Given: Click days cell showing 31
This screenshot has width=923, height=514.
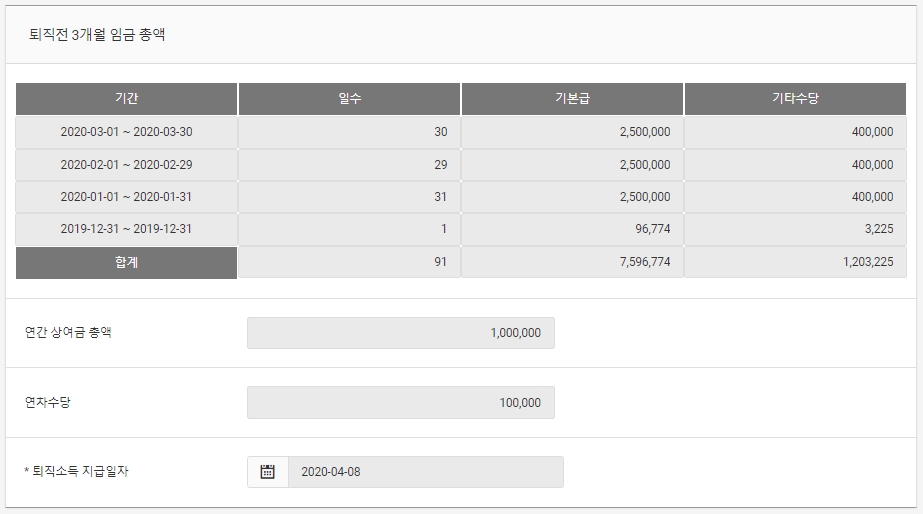Looking at the screenshot, I should tap(349, 197).
